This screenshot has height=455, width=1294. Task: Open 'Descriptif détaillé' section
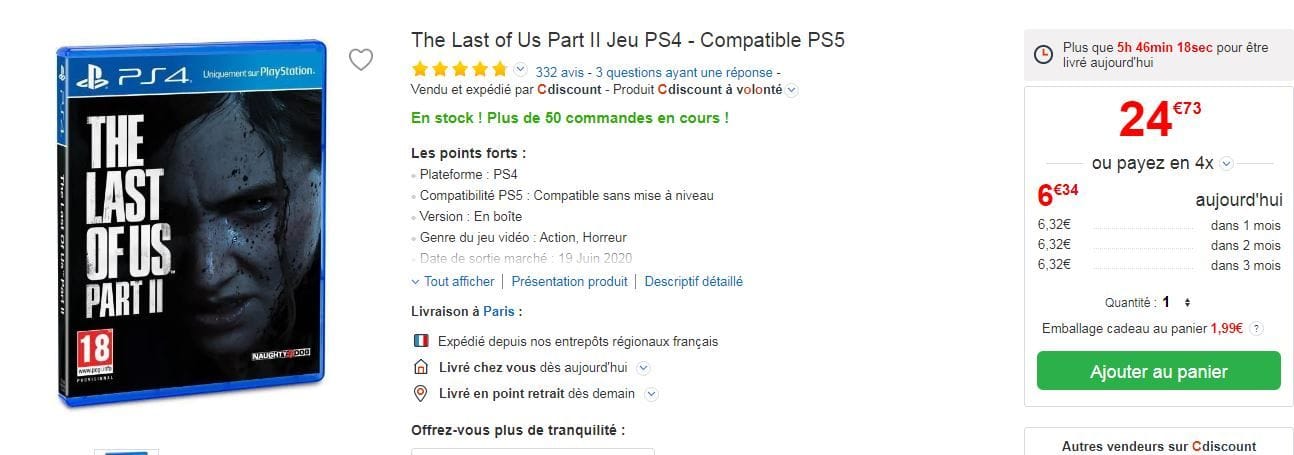point(693,281)
